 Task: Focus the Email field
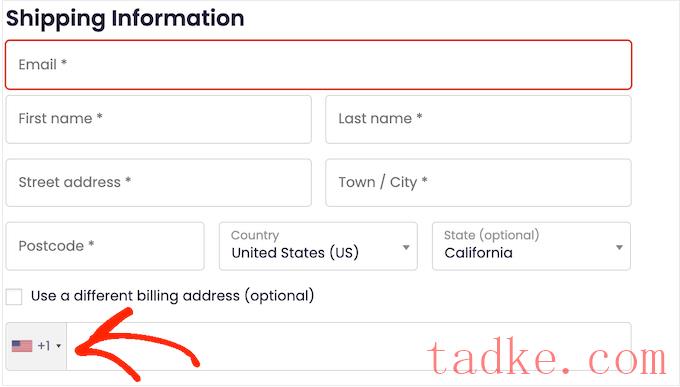318,65
